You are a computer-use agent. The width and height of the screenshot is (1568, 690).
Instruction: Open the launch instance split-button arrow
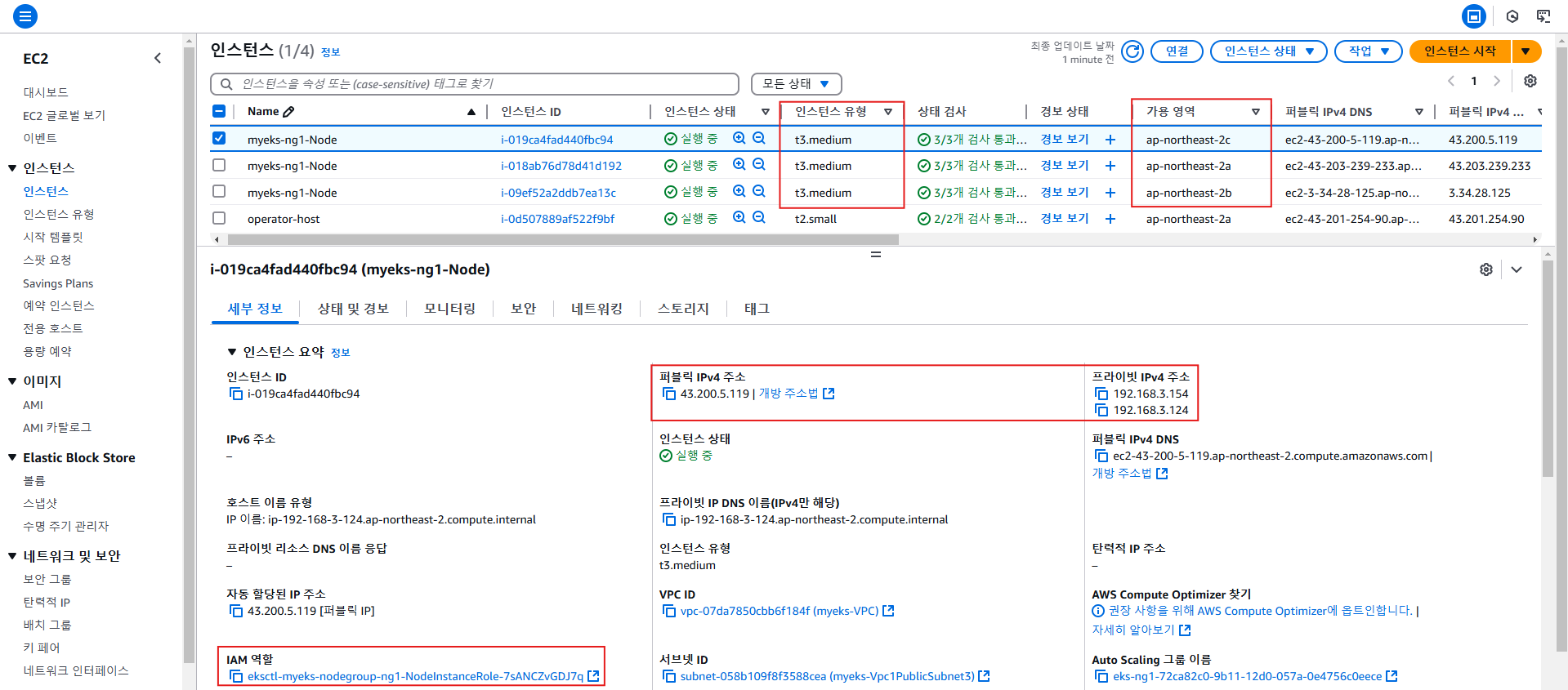[x=1526, y=51]
